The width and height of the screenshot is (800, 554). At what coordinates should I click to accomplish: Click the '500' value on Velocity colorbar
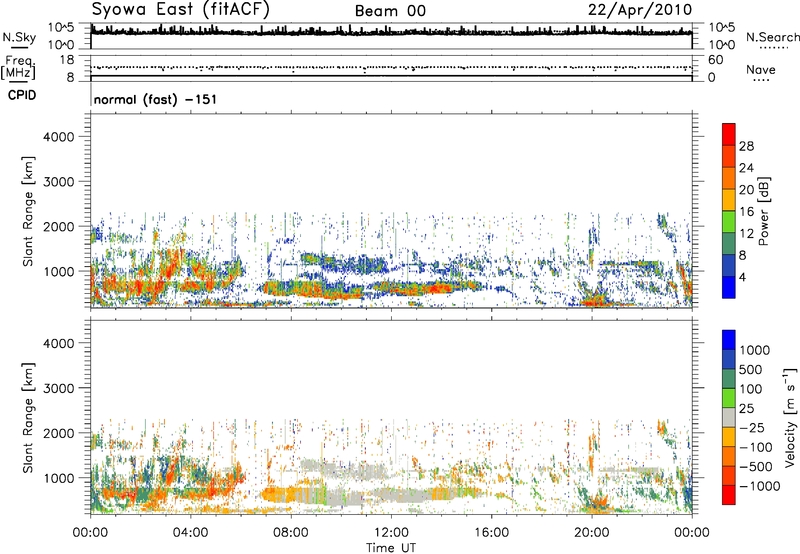click(751, 369)
